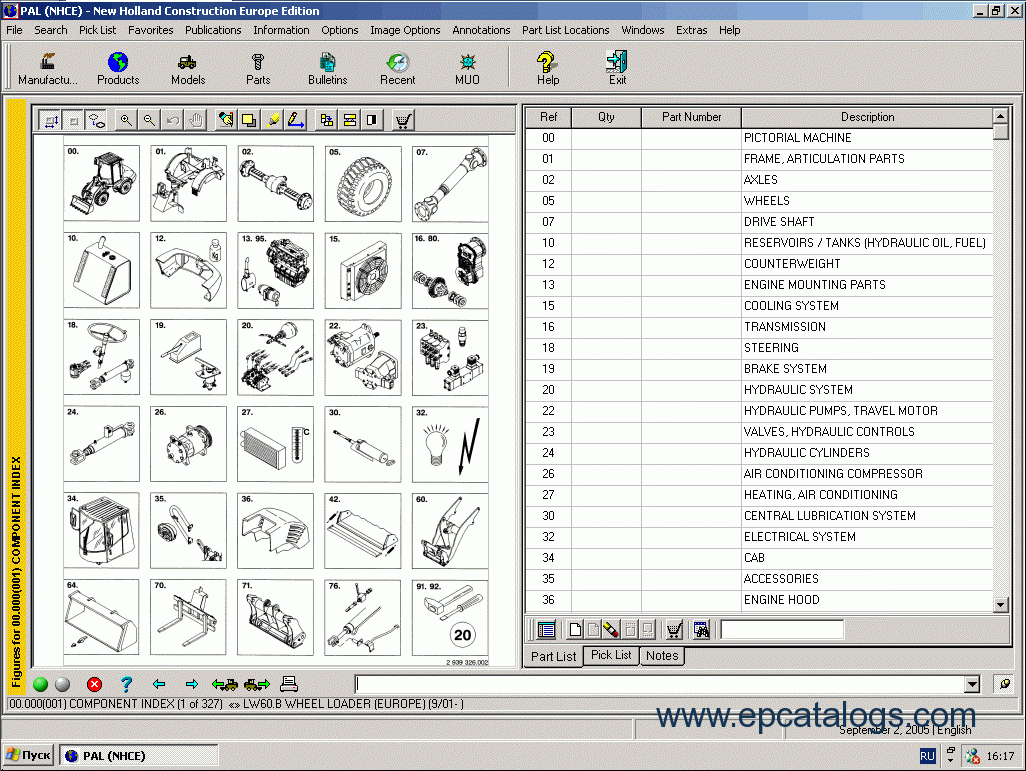Click the Qty column header
The height and width of the screenshot is (771, 1026).
click(606, 117)
